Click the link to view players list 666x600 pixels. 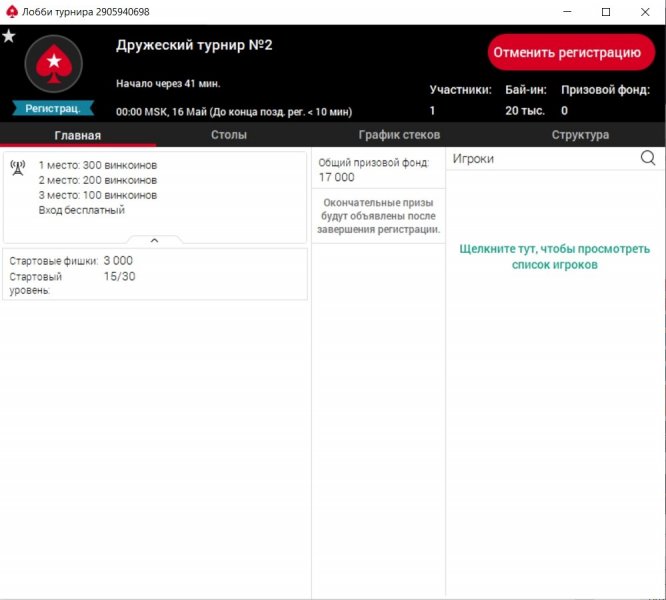click(554, 257)
